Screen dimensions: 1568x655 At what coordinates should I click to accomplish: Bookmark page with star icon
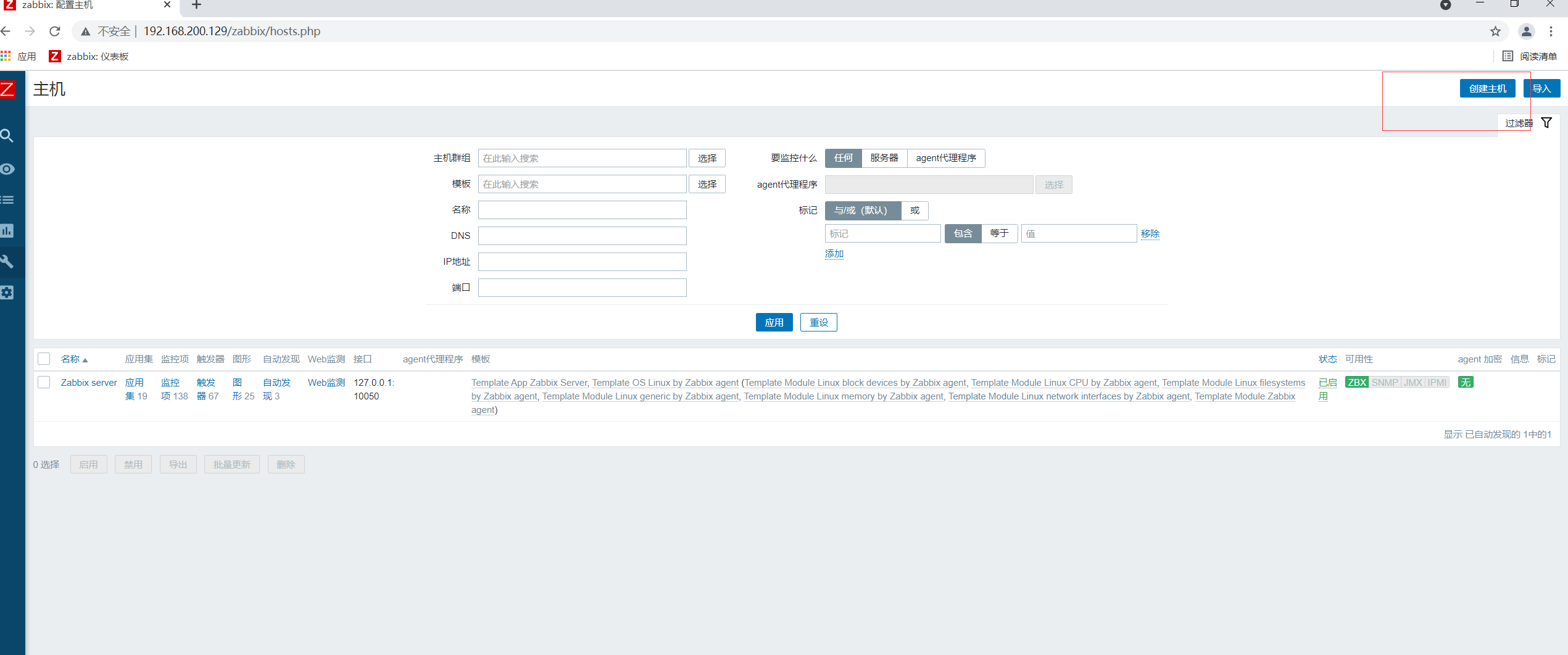click(x=1495, y=31)
